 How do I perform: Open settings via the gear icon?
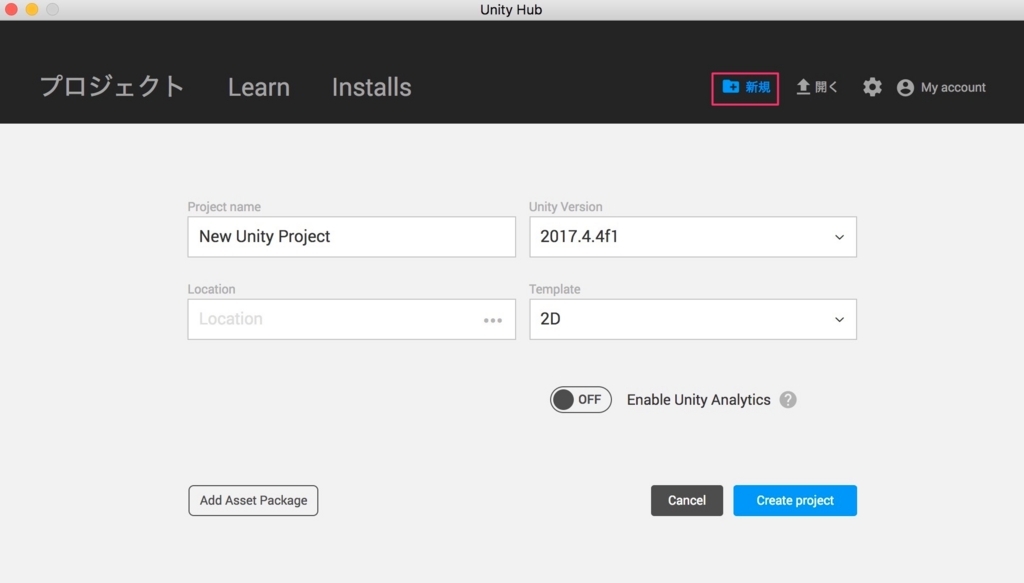(872, 87)
